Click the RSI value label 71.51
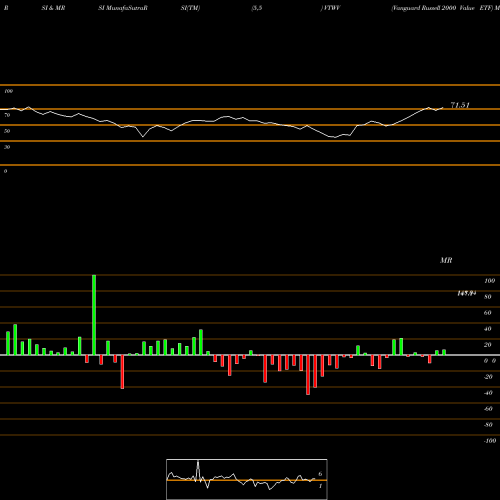This screenshot has width=500, height=500. 460,105
